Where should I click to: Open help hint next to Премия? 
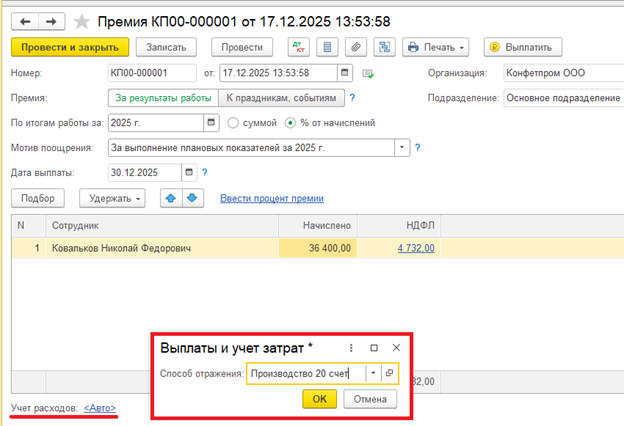point(352,98)
